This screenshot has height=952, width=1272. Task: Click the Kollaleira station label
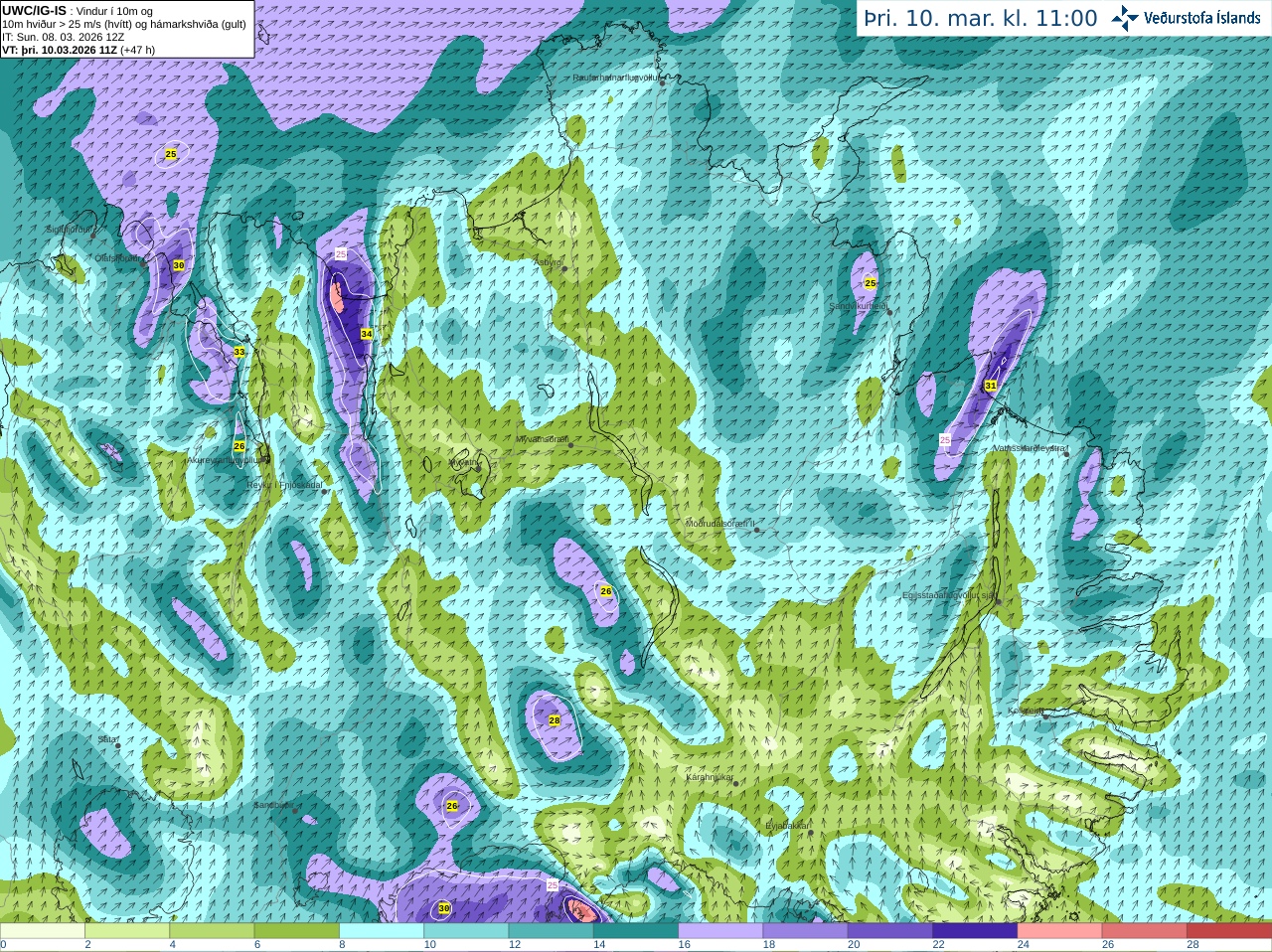1026,711
